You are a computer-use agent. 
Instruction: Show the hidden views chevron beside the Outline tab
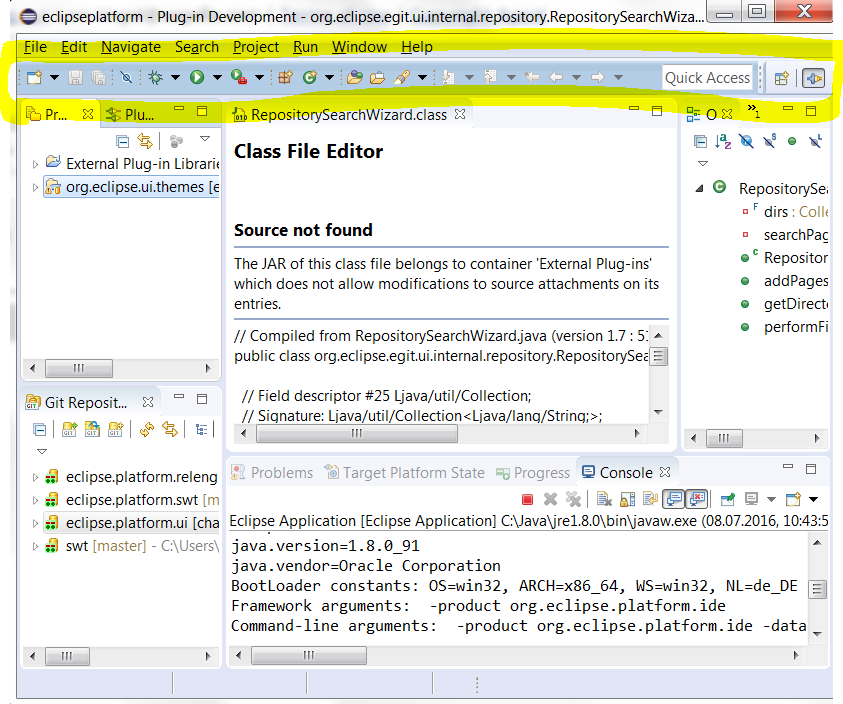point(754,111)
